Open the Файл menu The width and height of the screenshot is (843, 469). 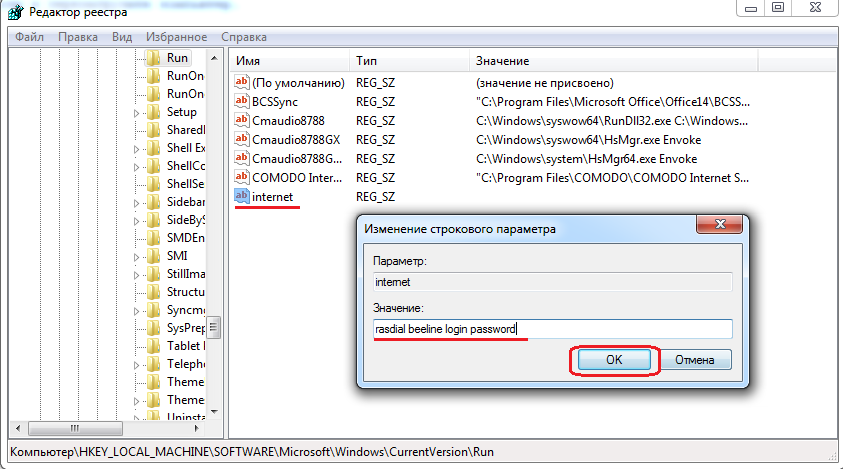(30, 37)
